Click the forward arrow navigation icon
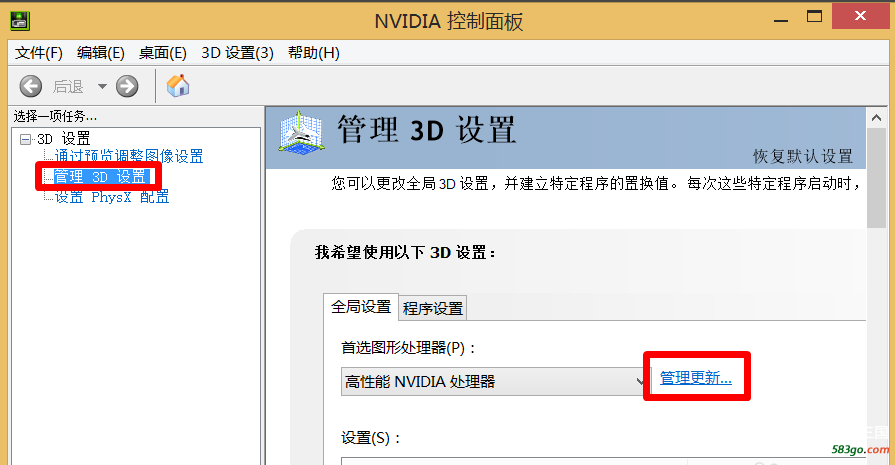Image resolution: width=895 pixels, height=465 pixels. (x=127, y=86)
